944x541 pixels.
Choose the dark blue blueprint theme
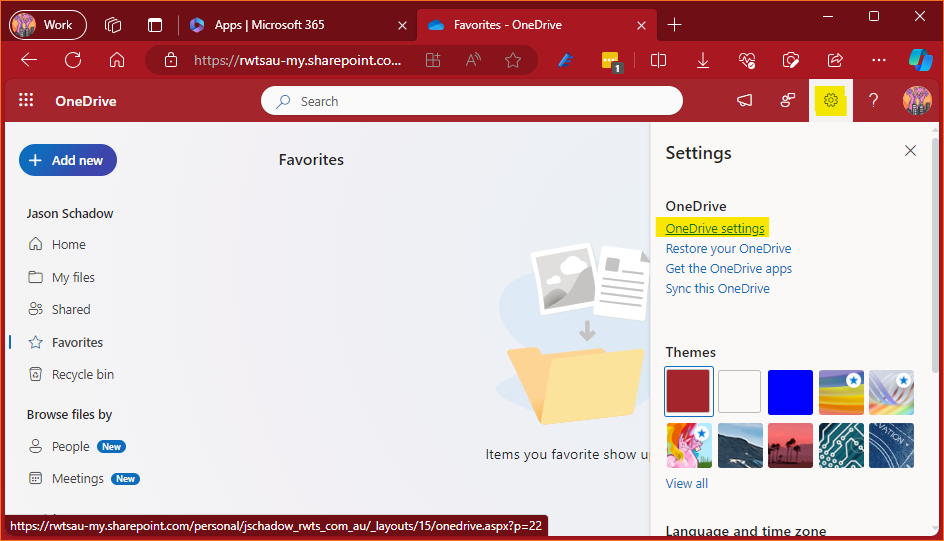click(x=891, y=445)
